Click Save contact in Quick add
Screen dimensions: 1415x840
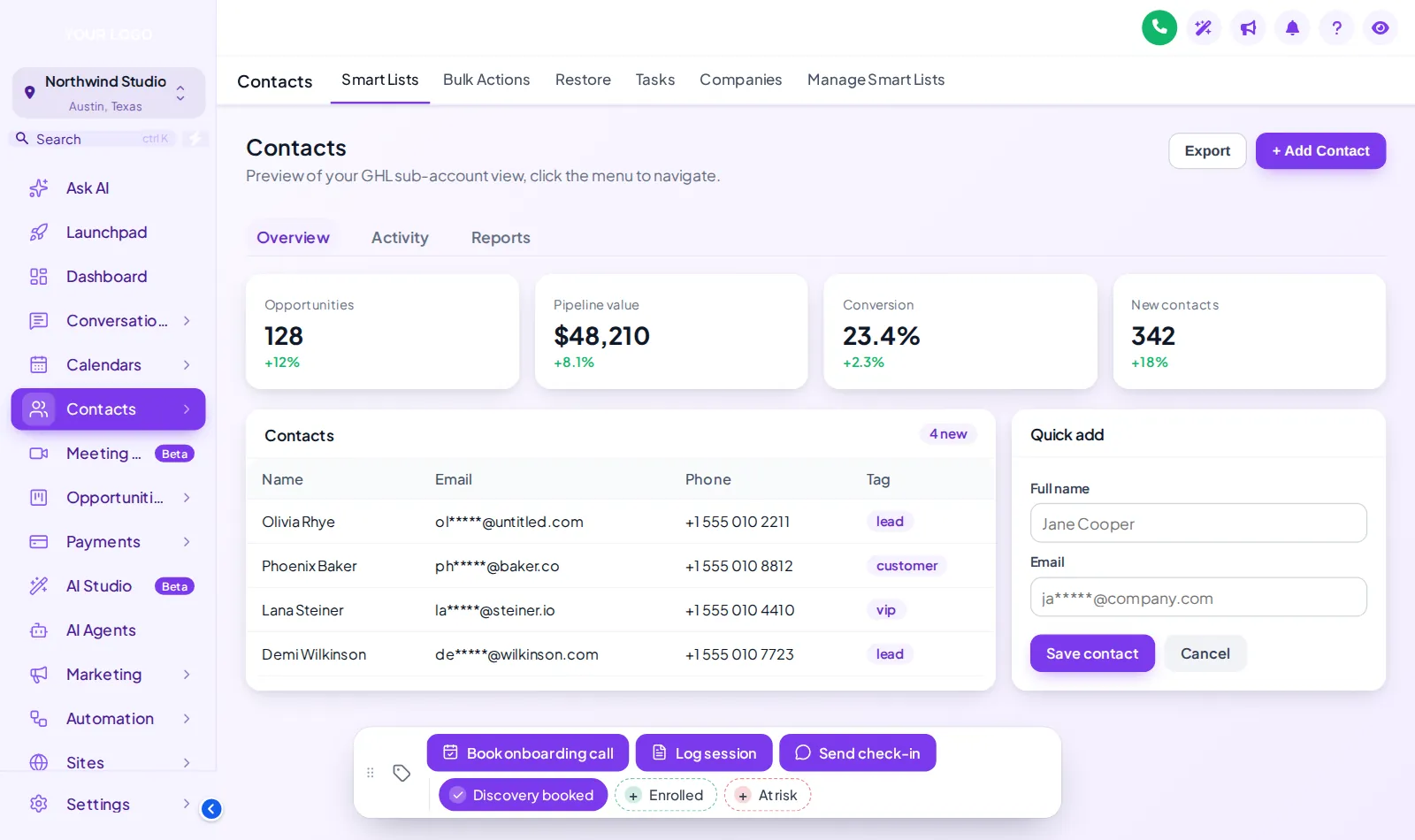pos(1092,653)
